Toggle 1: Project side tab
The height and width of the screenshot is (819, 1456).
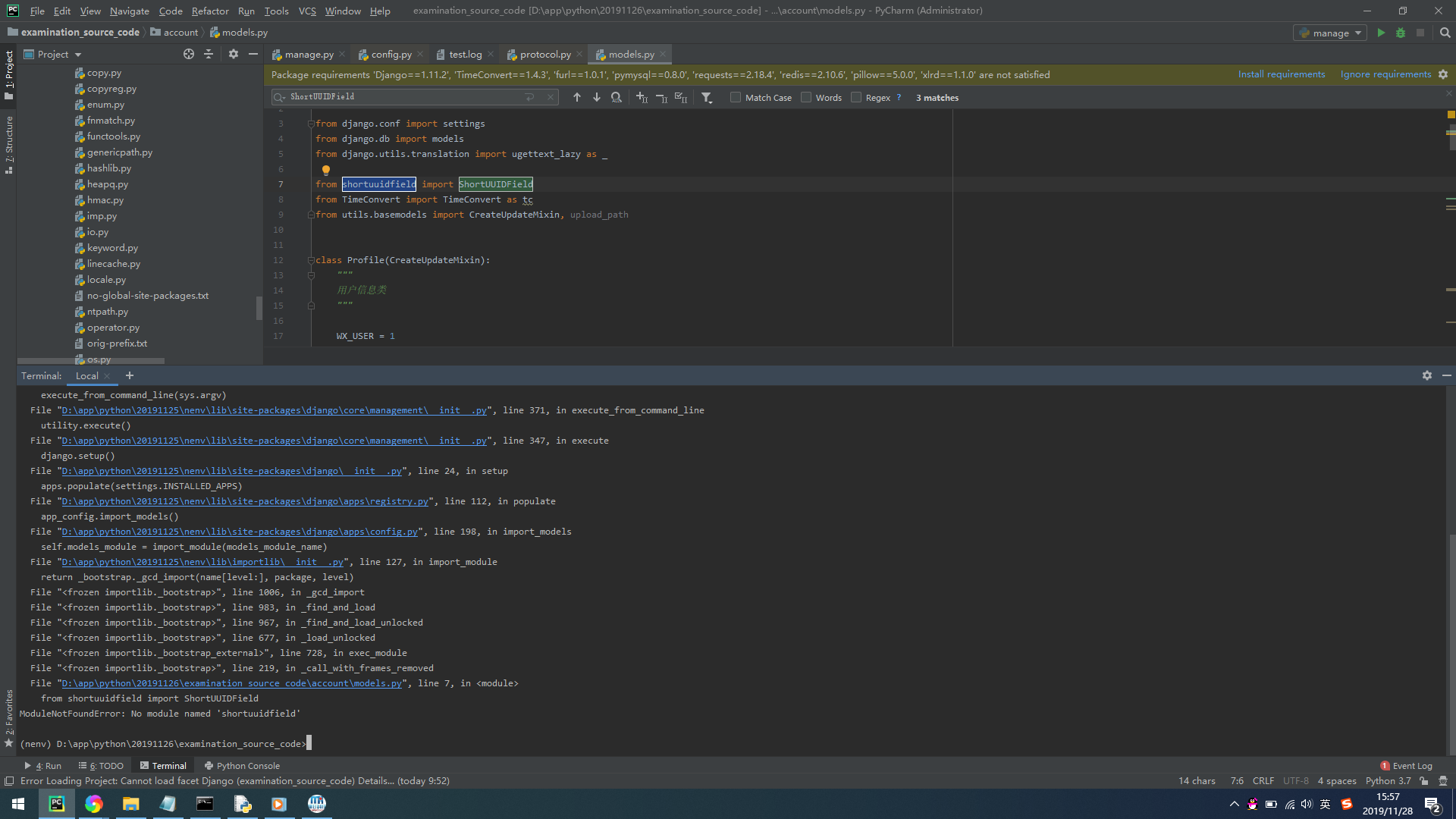tap(9, 74)
